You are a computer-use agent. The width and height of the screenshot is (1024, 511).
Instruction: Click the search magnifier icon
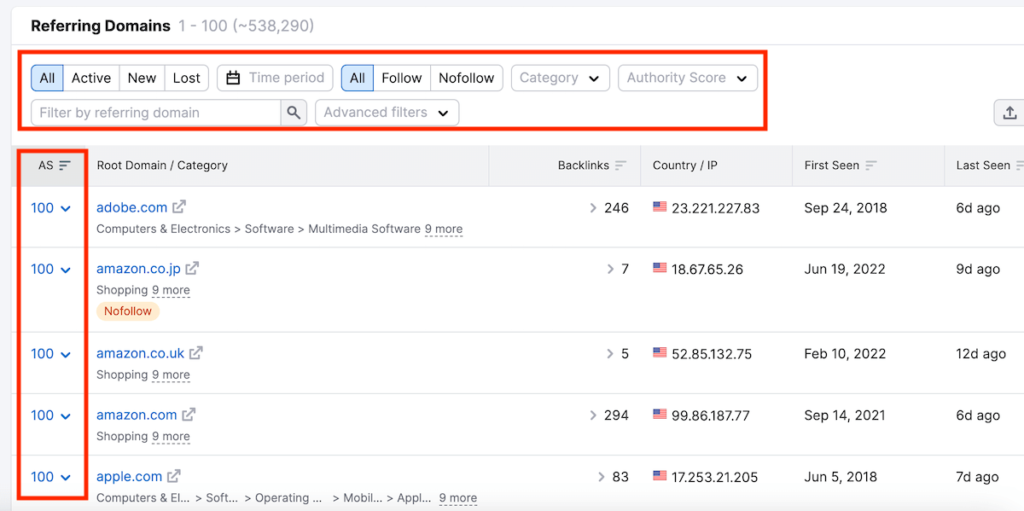[293, 113]
